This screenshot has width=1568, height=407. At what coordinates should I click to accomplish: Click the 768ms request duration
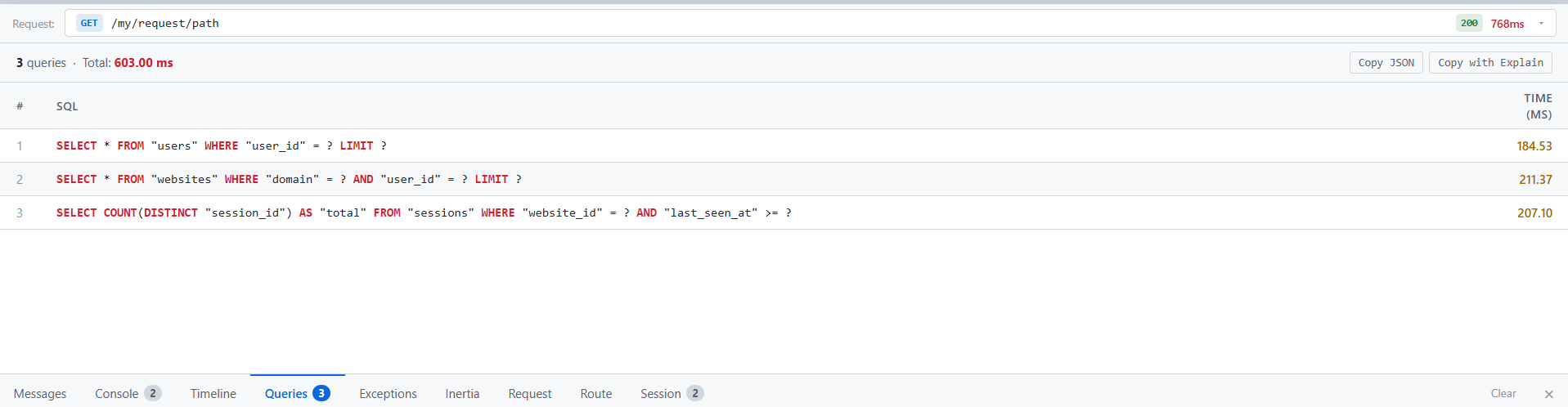1507,24
